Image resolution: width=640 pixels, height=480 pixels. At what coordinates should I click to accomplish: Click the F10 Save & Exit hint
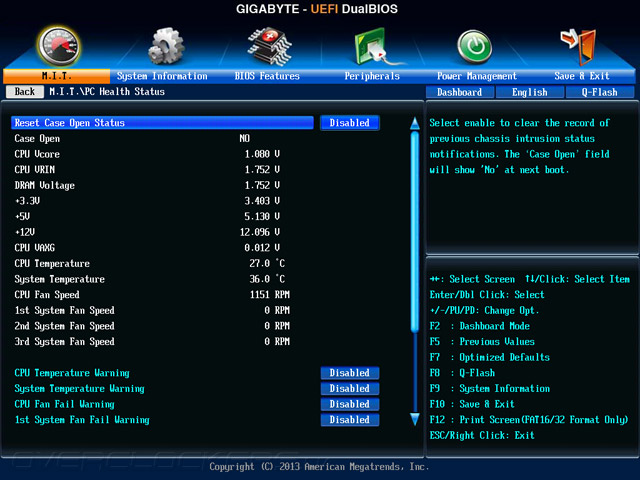[x=472, y=404]
